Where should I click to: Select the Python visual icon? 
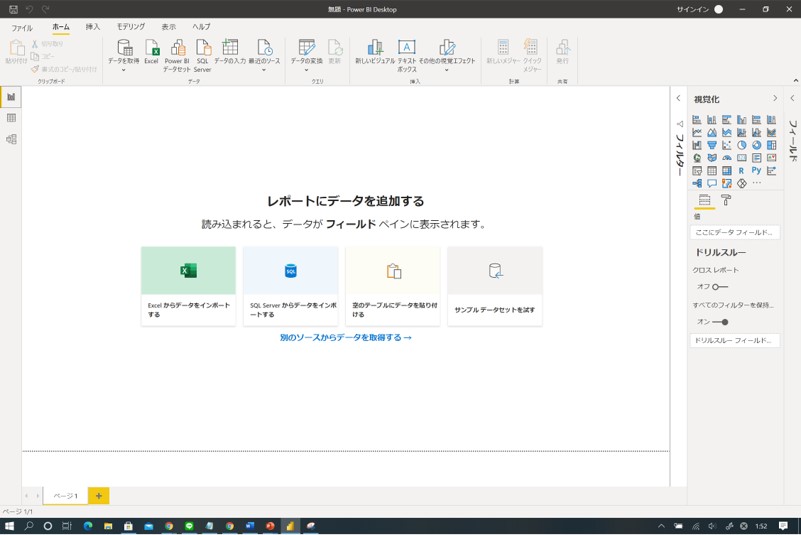tap(756, 171)
